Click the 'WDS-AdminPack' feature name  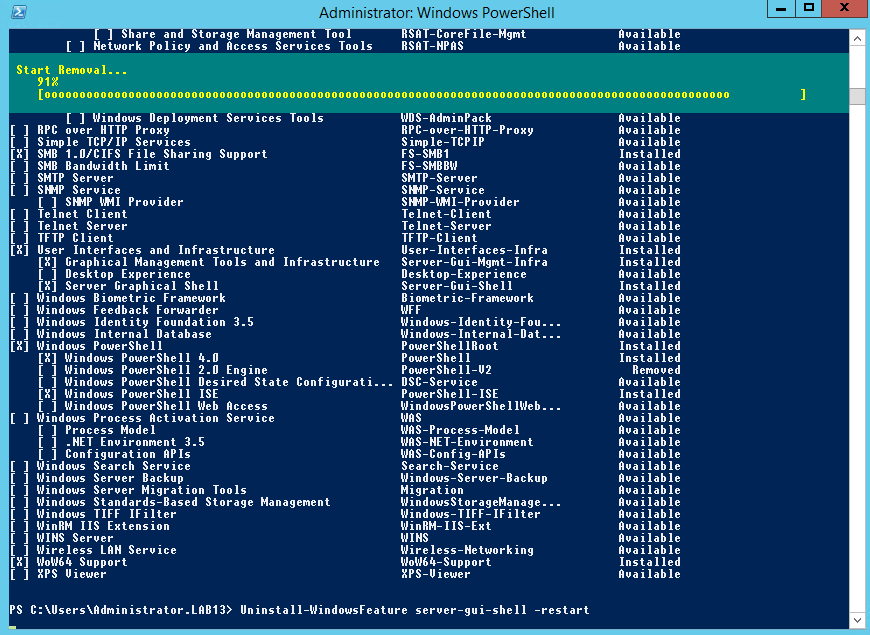tap(446, 118)
